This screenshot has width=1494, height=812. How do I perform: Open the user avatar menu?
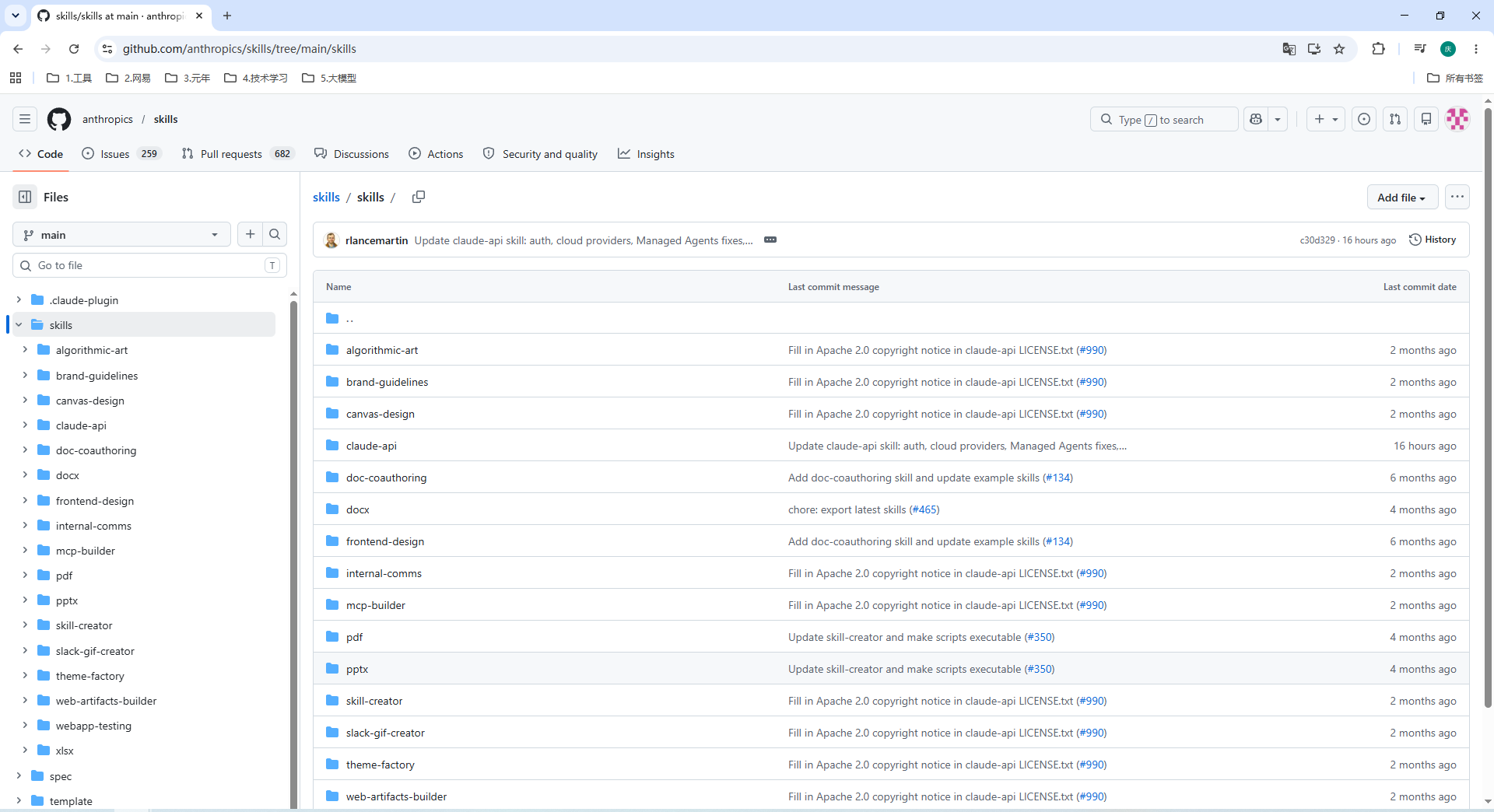[x=1457, y=119]
